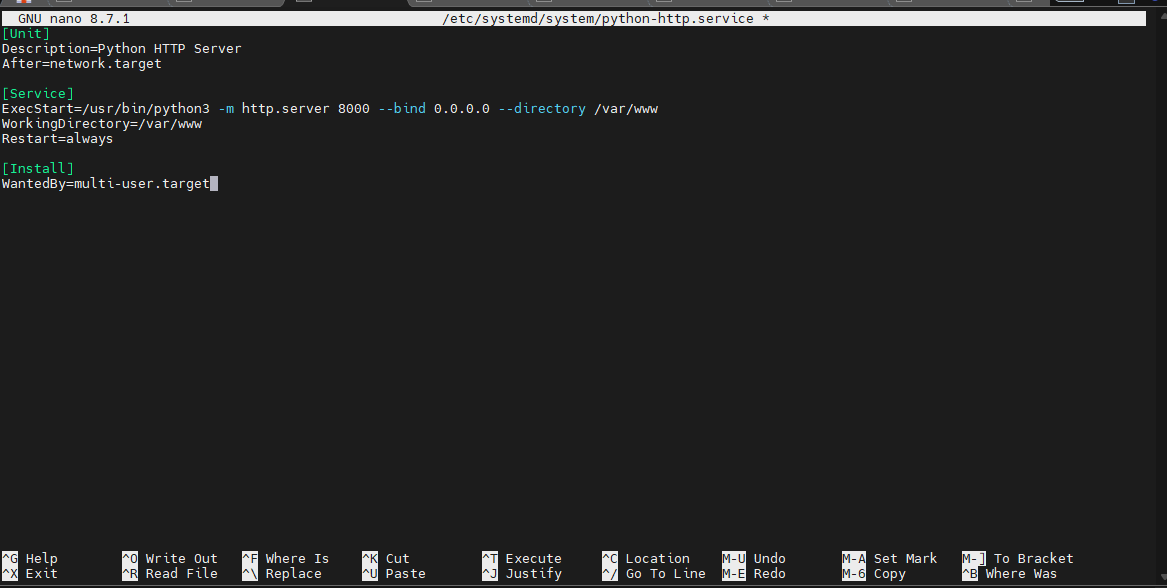Click the ^X Exit shortcut
This screenshot has width=1167, height=588.
coord(30,573)
